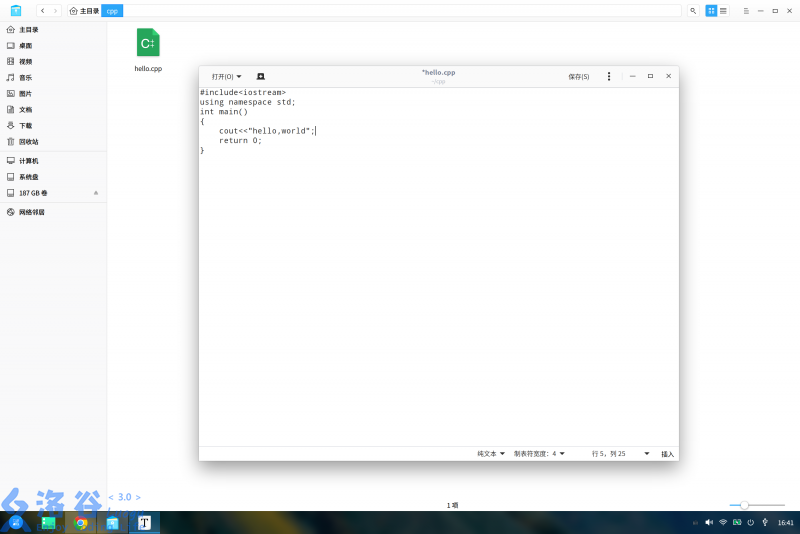Launch Chrome from the taskbar
Viewport: 800px width, 534px height.
(81, 522)
